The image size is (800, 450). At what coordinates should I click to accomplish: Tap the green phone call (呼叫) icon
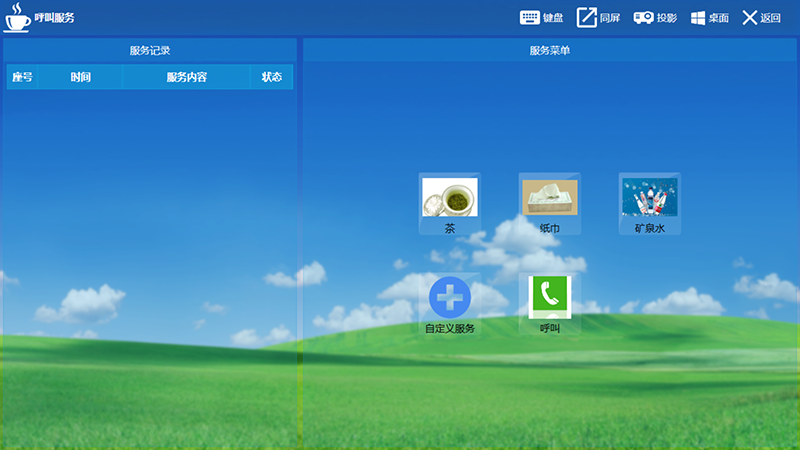(x=549, y=304)
